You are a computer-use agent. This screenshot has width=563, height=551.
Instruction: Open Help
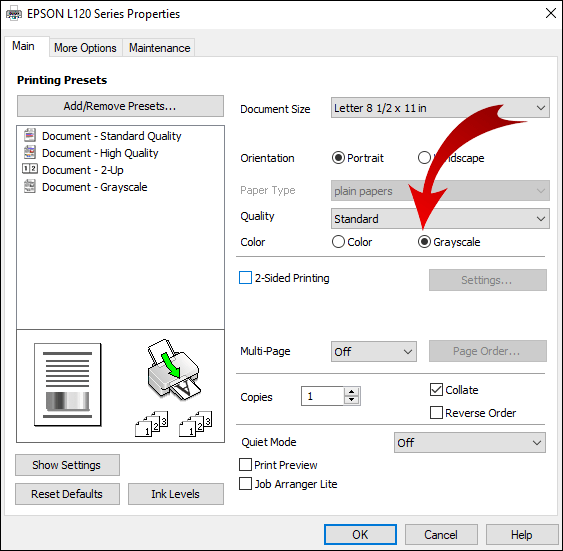point(522,534)
